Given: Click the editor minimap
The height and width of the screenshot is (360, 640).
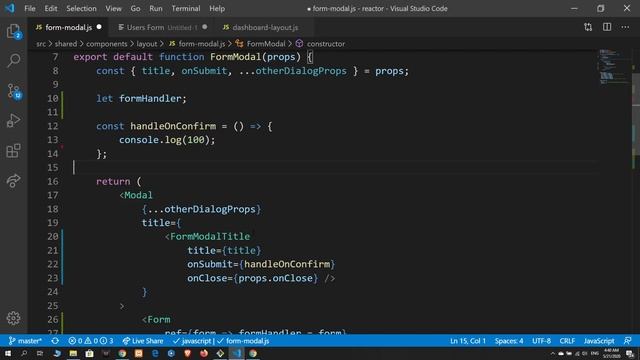Looking at the screenshot, I should [614, 67].
